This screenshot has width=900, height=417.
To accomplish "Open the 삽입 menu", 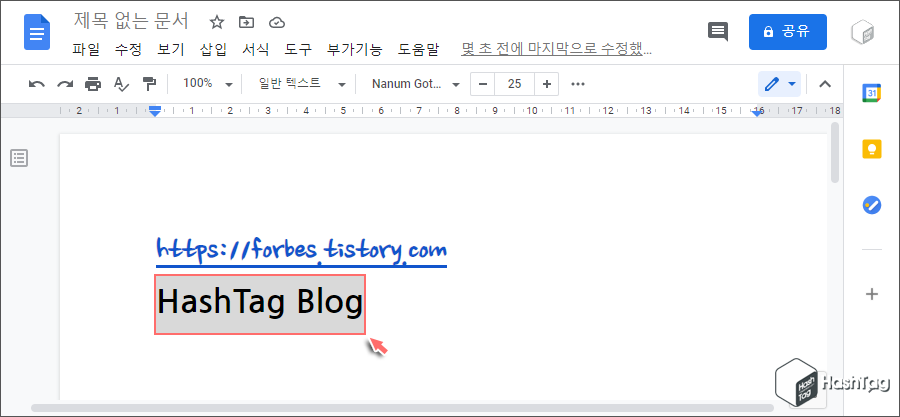I will point(213,50).
